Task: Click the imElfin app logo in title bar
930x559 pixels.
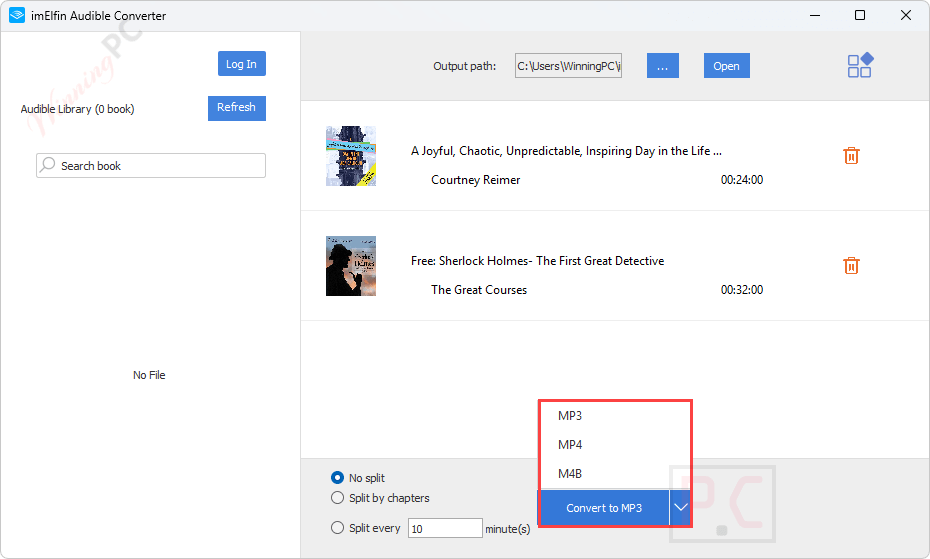Action: (17, 15)
